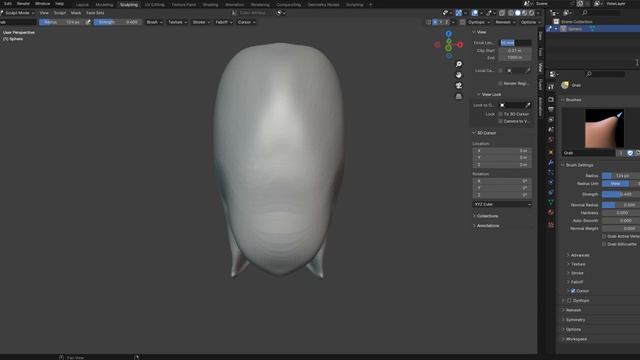Toggle Local Camera checkbox
640x360 pixels.
tap(500, 71)
